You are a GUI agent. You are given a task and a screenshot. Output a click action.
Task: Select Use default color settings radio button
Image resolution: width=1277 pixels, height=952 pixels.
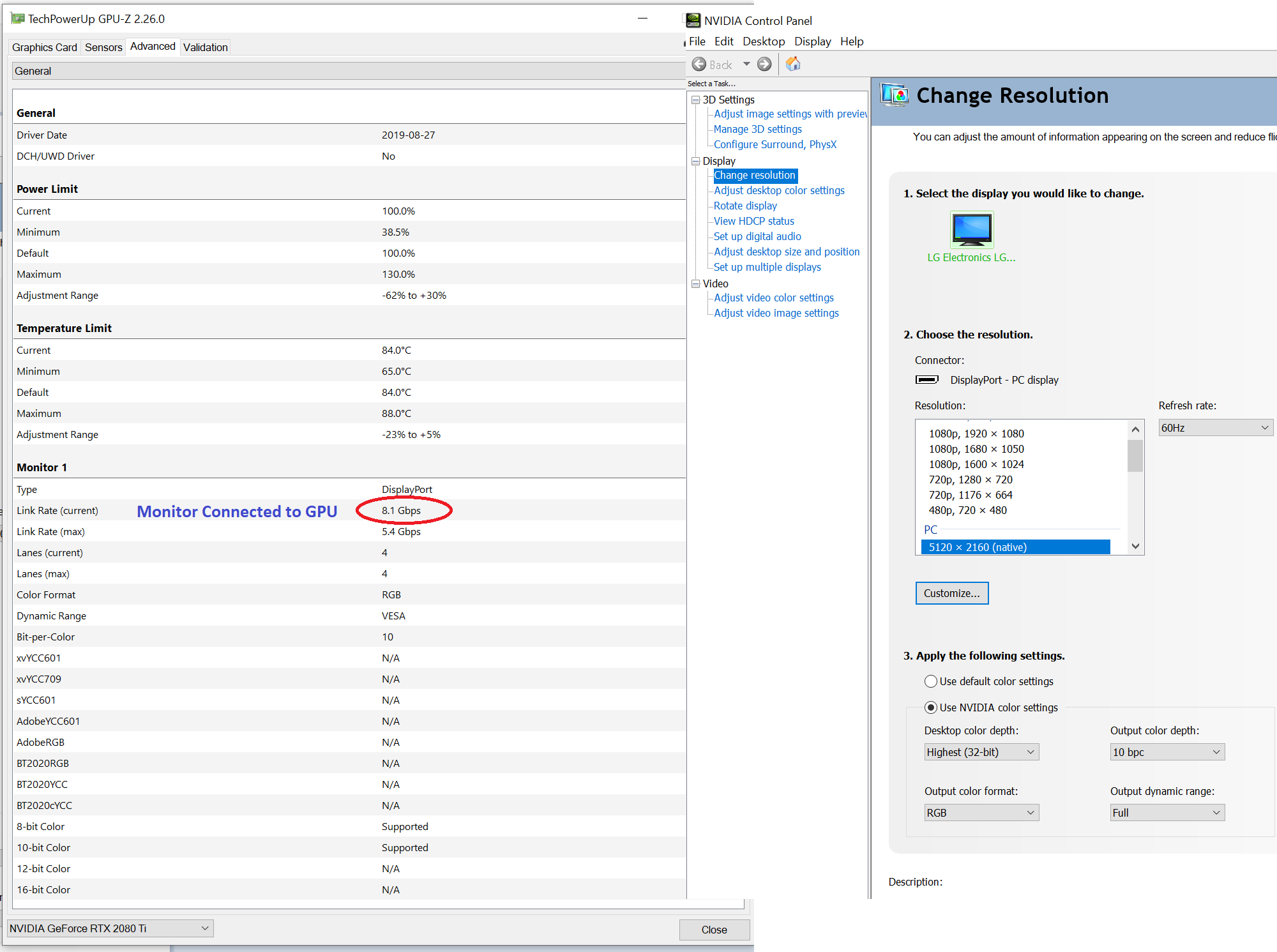[x=931, y=681]
